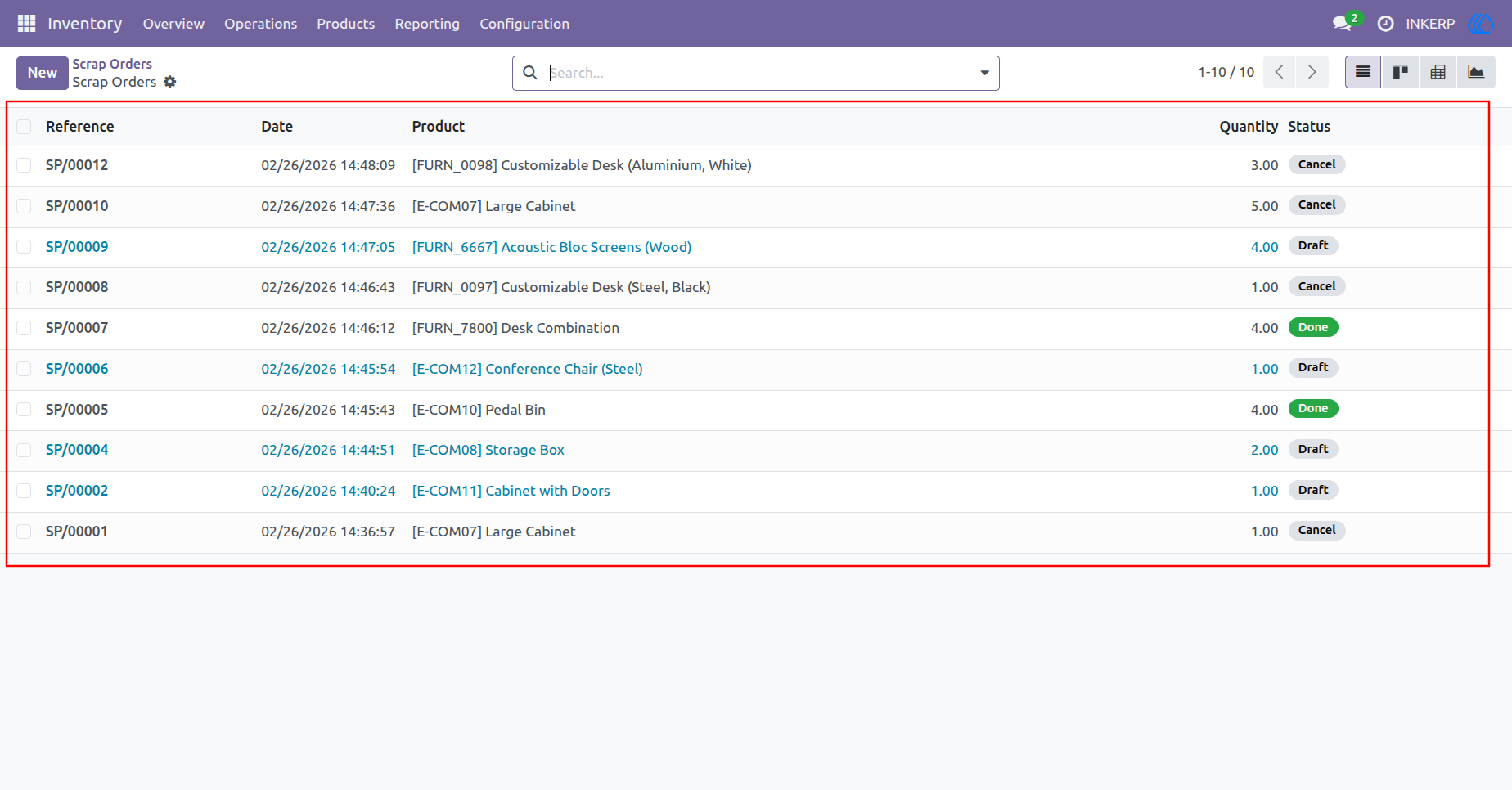Open the activities clock icon

click(x=1385, y=24)
